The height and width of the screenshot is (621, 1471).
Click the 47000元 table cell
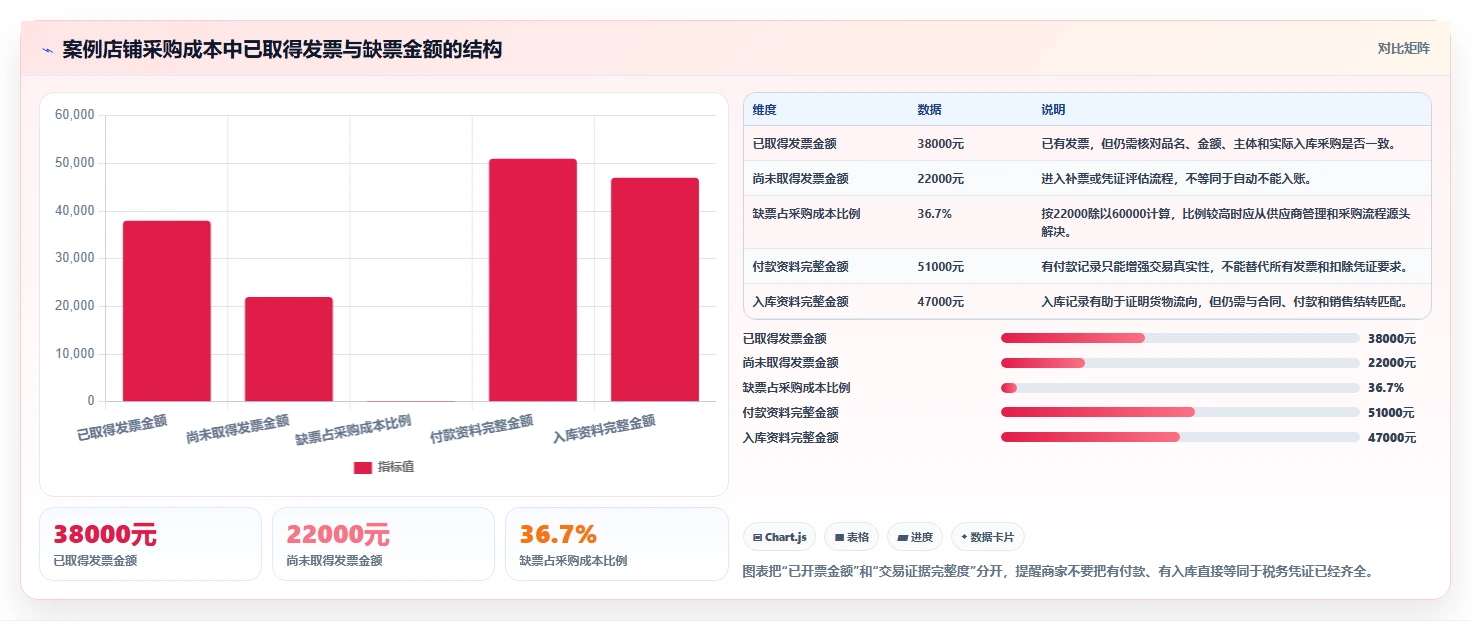[x=940, y=302]
